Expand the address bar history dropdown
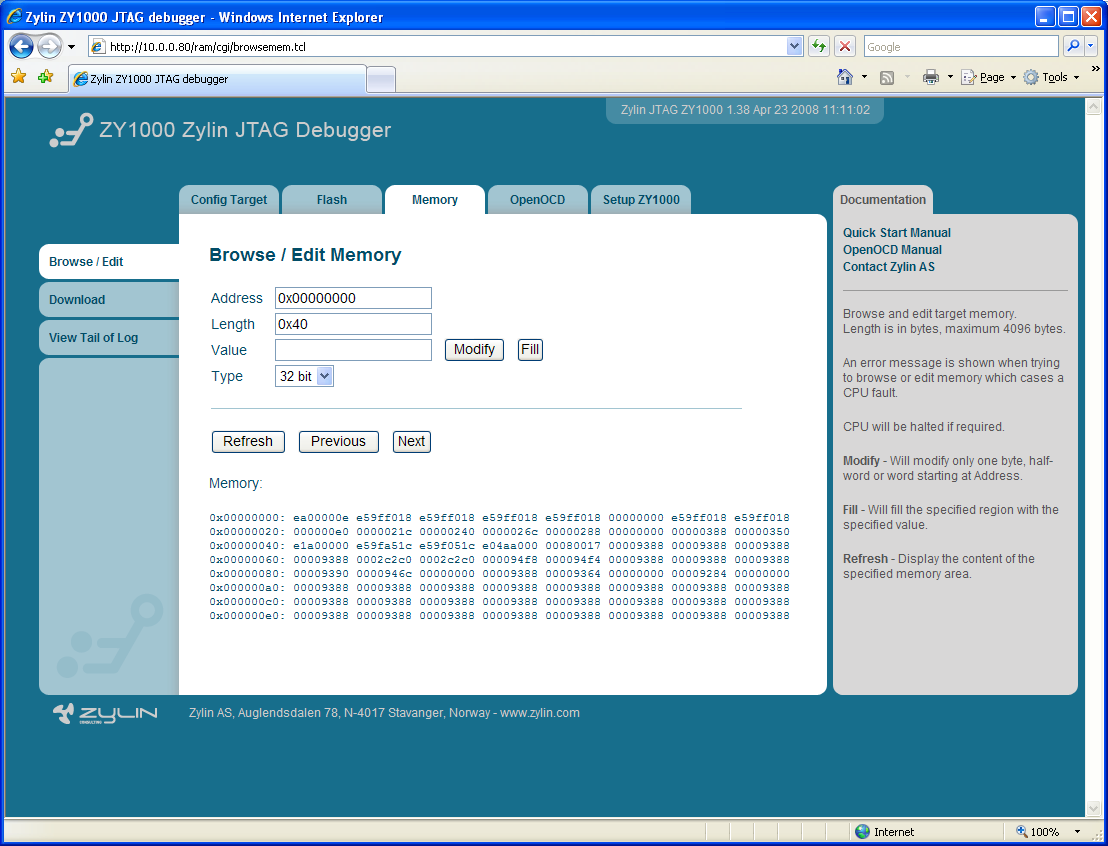This screenshot has width=1108, height=846. [794, 47]
